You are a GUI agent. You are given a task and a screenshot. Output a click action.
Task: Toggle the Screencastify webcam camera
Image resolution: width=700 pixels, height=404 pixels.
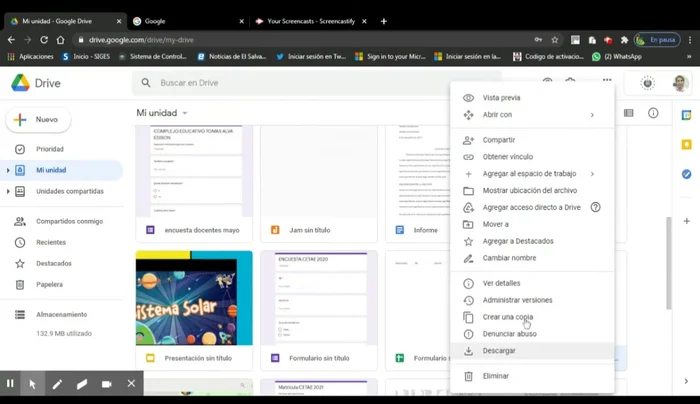[x=107, y=384]
